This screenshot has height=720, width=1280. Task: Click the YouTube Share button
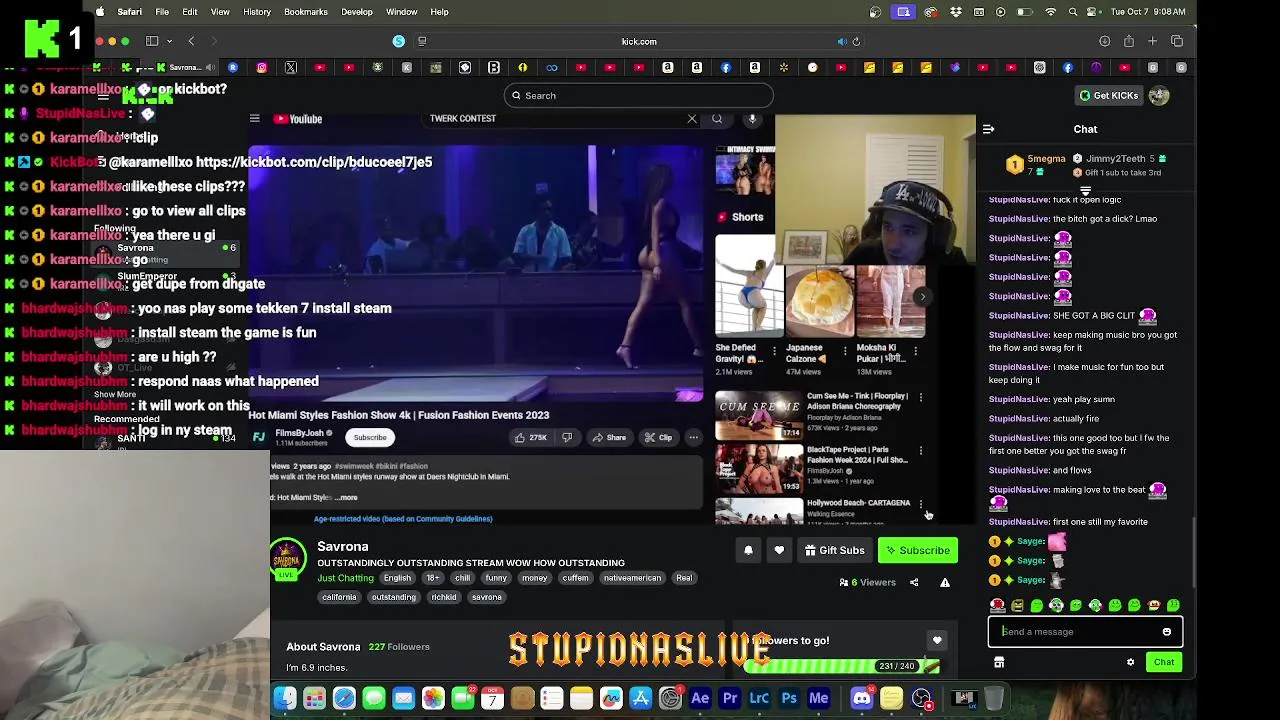609,437
